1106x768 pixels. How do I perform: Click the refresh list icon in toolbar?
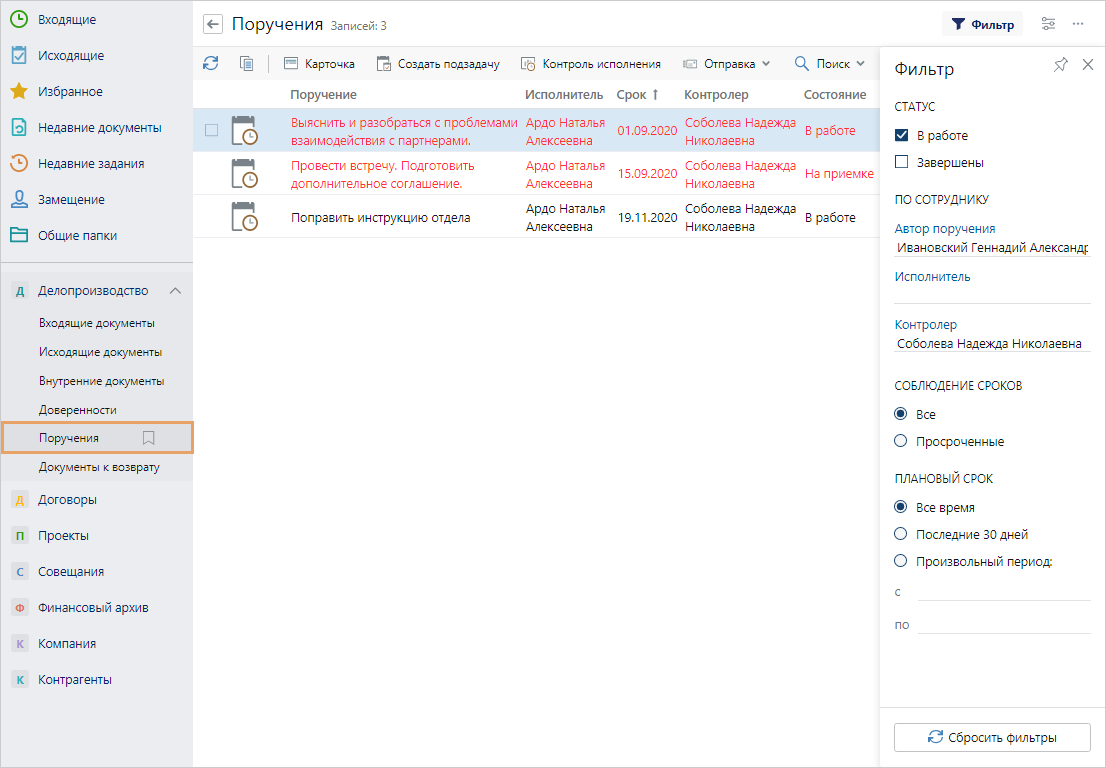coord(210,63)
